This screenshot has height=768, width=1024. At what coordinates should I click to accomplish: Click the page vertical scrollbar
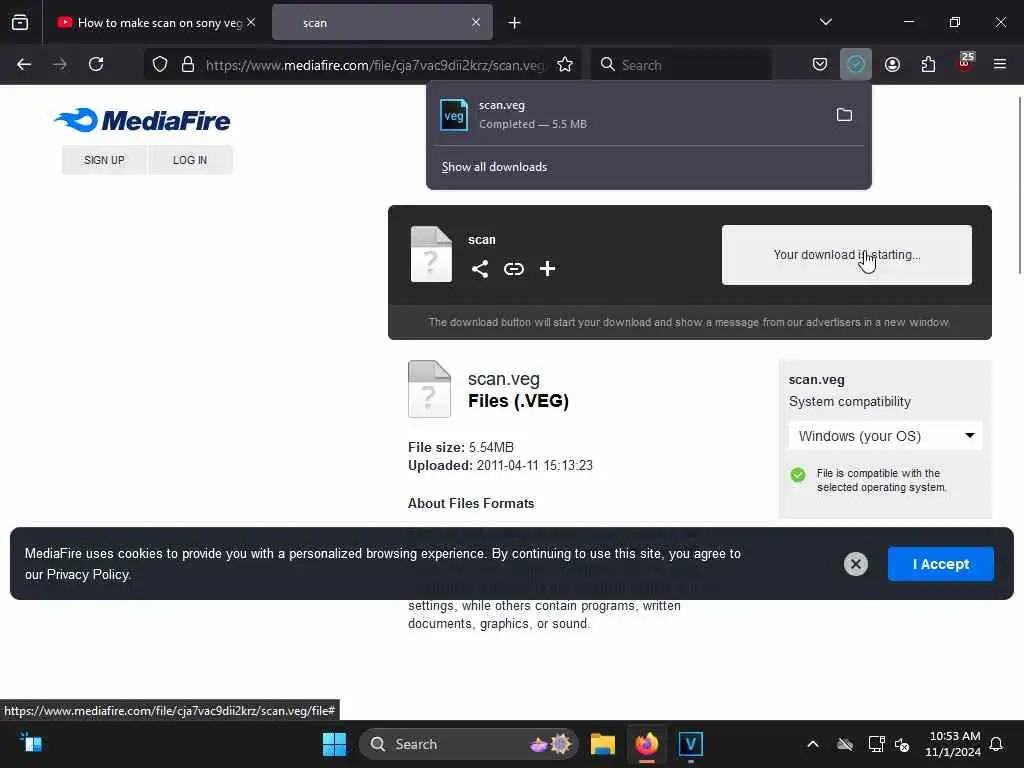[x=1019, y=185]
